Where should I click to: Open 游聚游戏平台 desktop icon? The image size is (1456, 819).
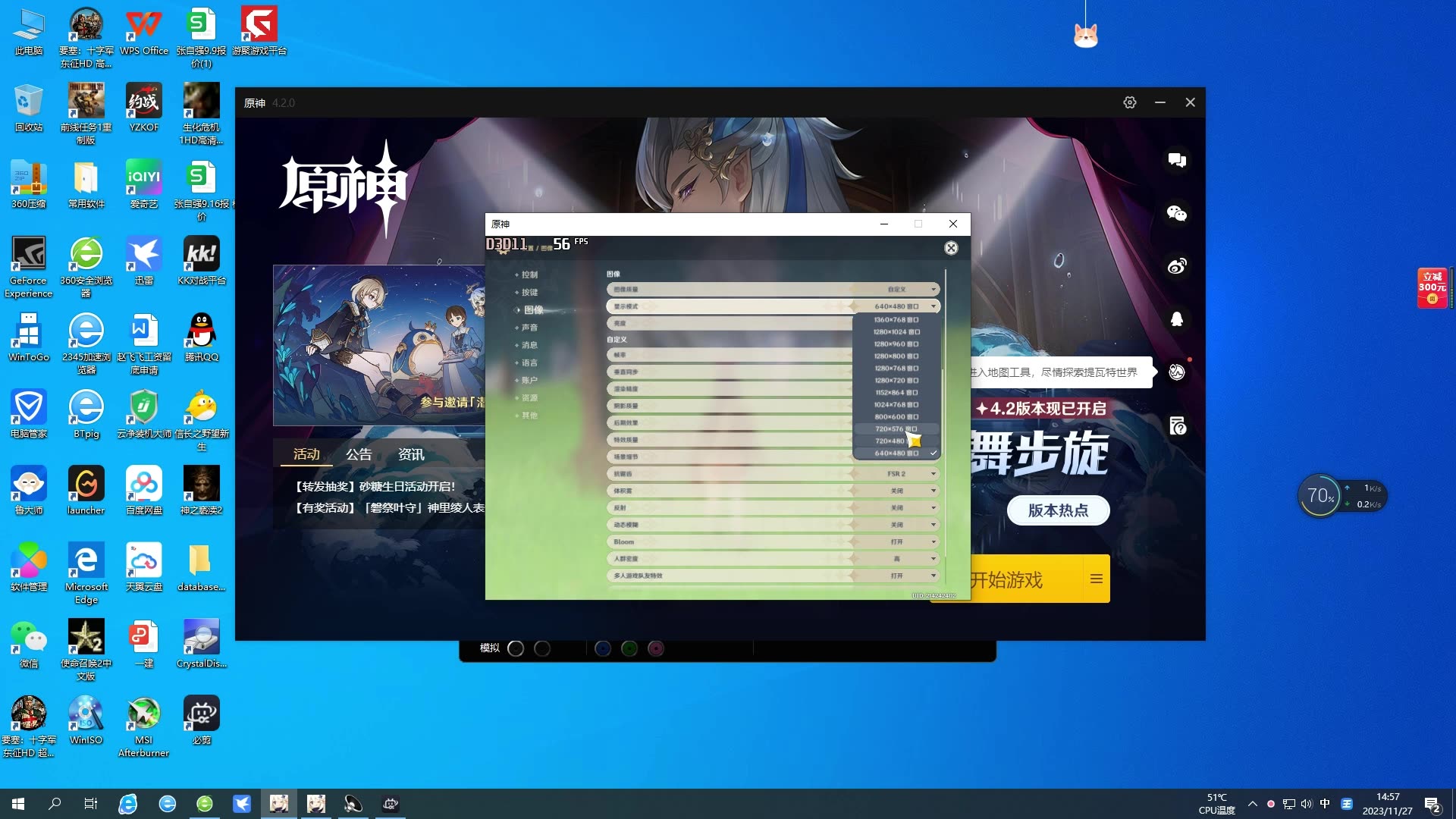click(259, 31)
